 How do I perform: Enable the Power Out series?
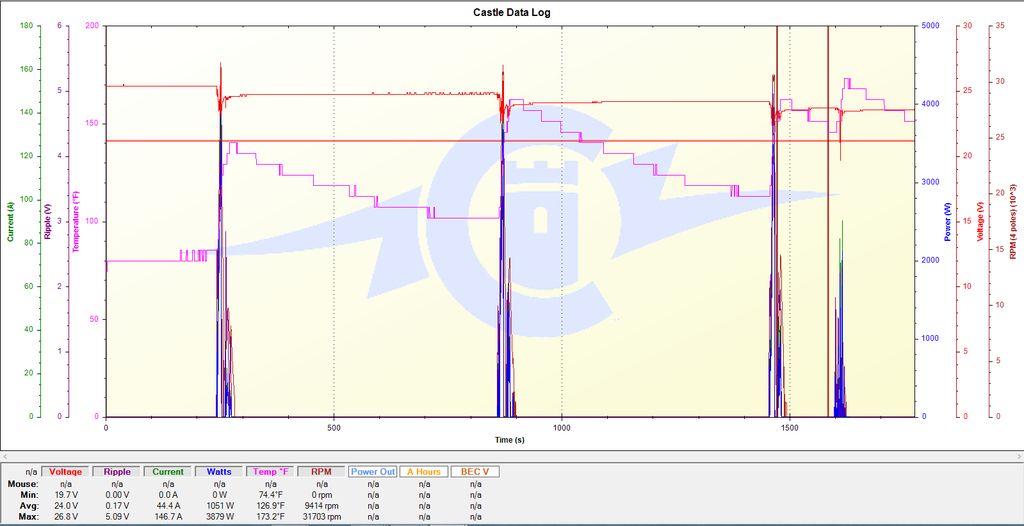click(x=373, y=471)
